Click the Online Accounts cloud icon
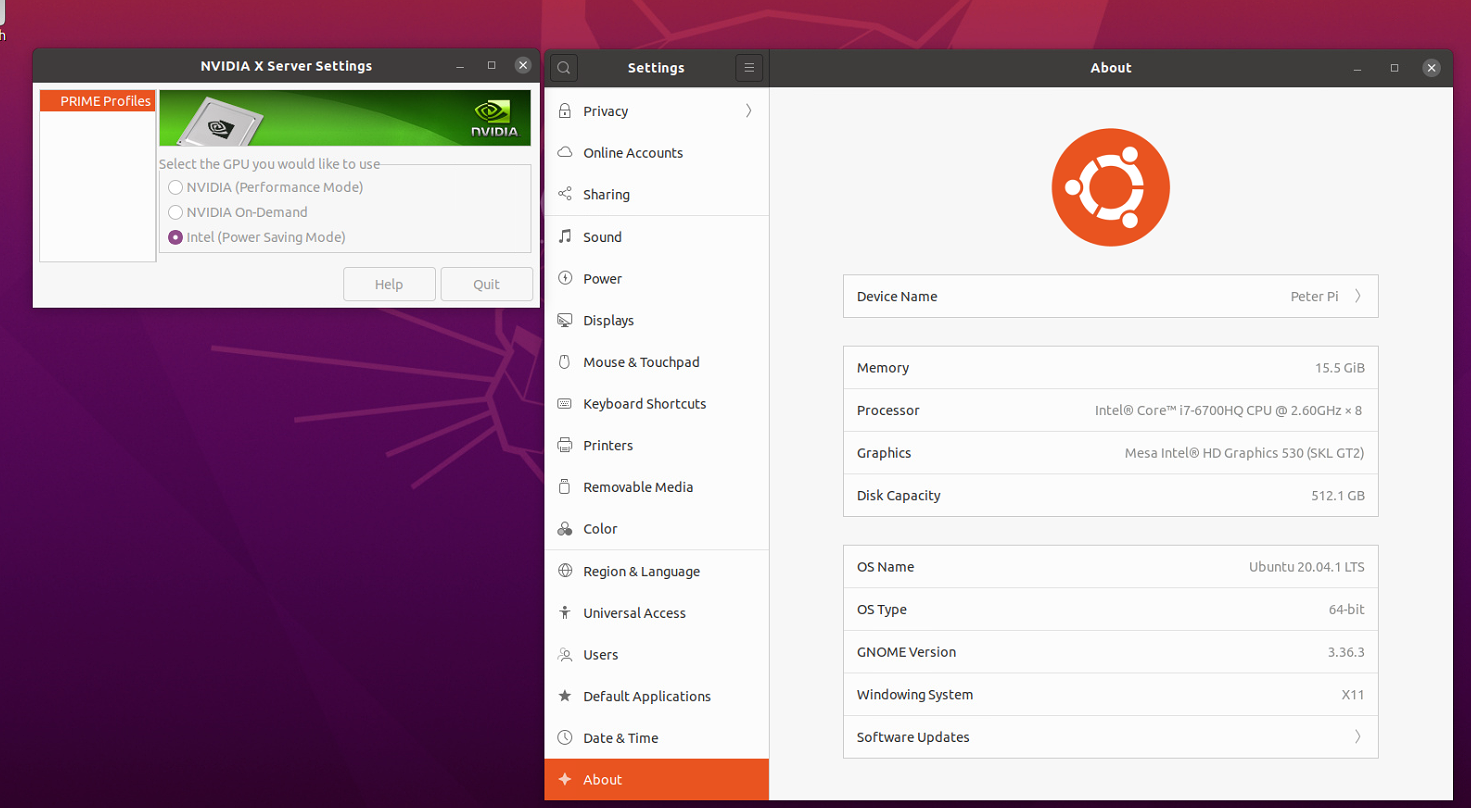 pos(565,153)
